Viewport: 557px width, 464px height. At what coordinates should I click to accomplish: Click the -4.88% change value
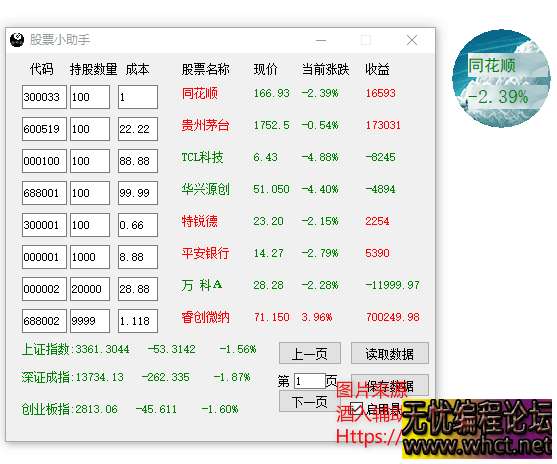click(320, 157)
